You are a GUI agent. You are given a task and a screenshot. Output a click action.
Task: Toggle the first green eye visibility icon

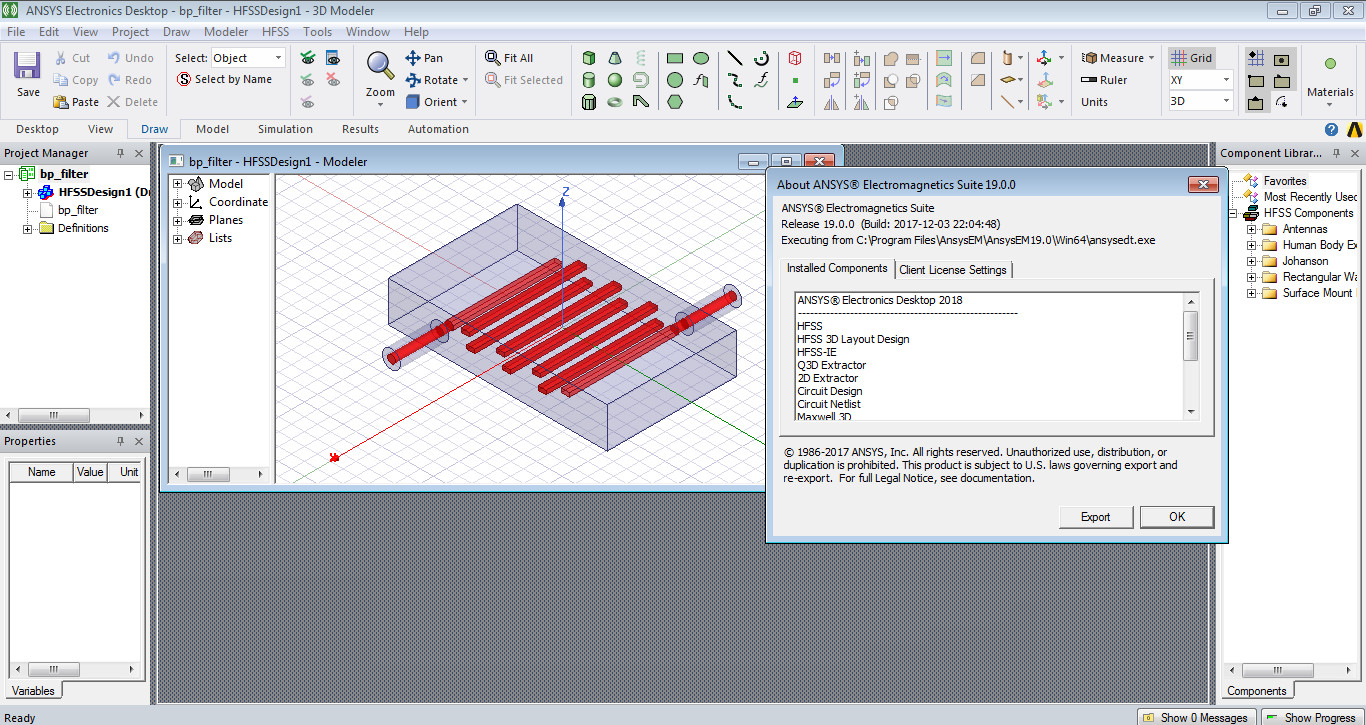pyautogui.click(x=308, y=58)
